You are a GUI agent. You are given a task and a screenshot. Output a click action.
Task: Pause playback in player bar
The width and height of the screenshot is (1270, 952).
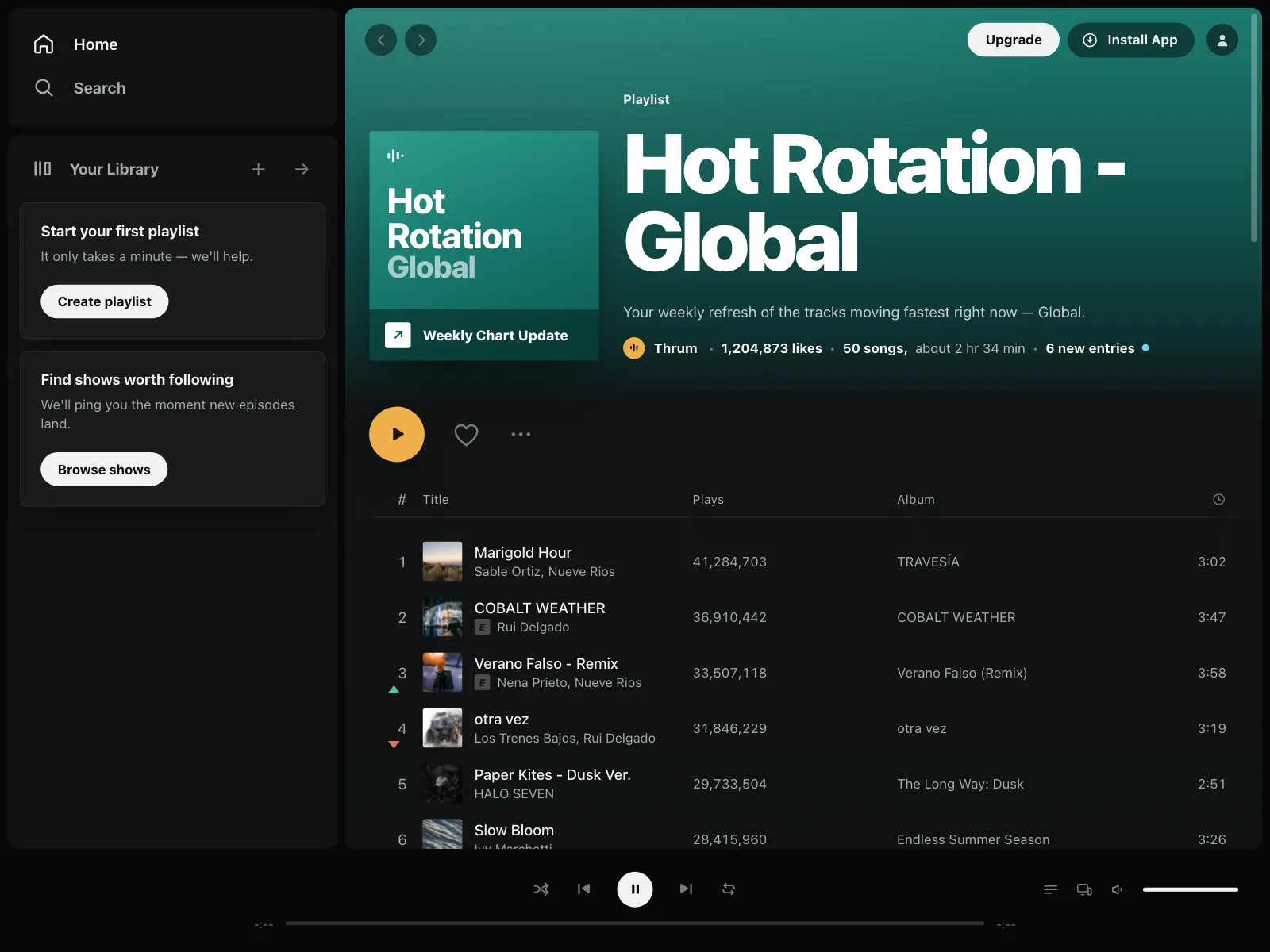[x=635, y=889]
